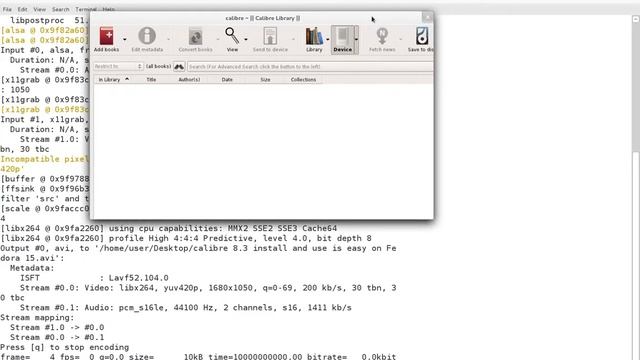The height and width of the screenshot is (360, 640).
Task: Click the Add books icon
Action: pyautogui.click(x=107, y=36)
